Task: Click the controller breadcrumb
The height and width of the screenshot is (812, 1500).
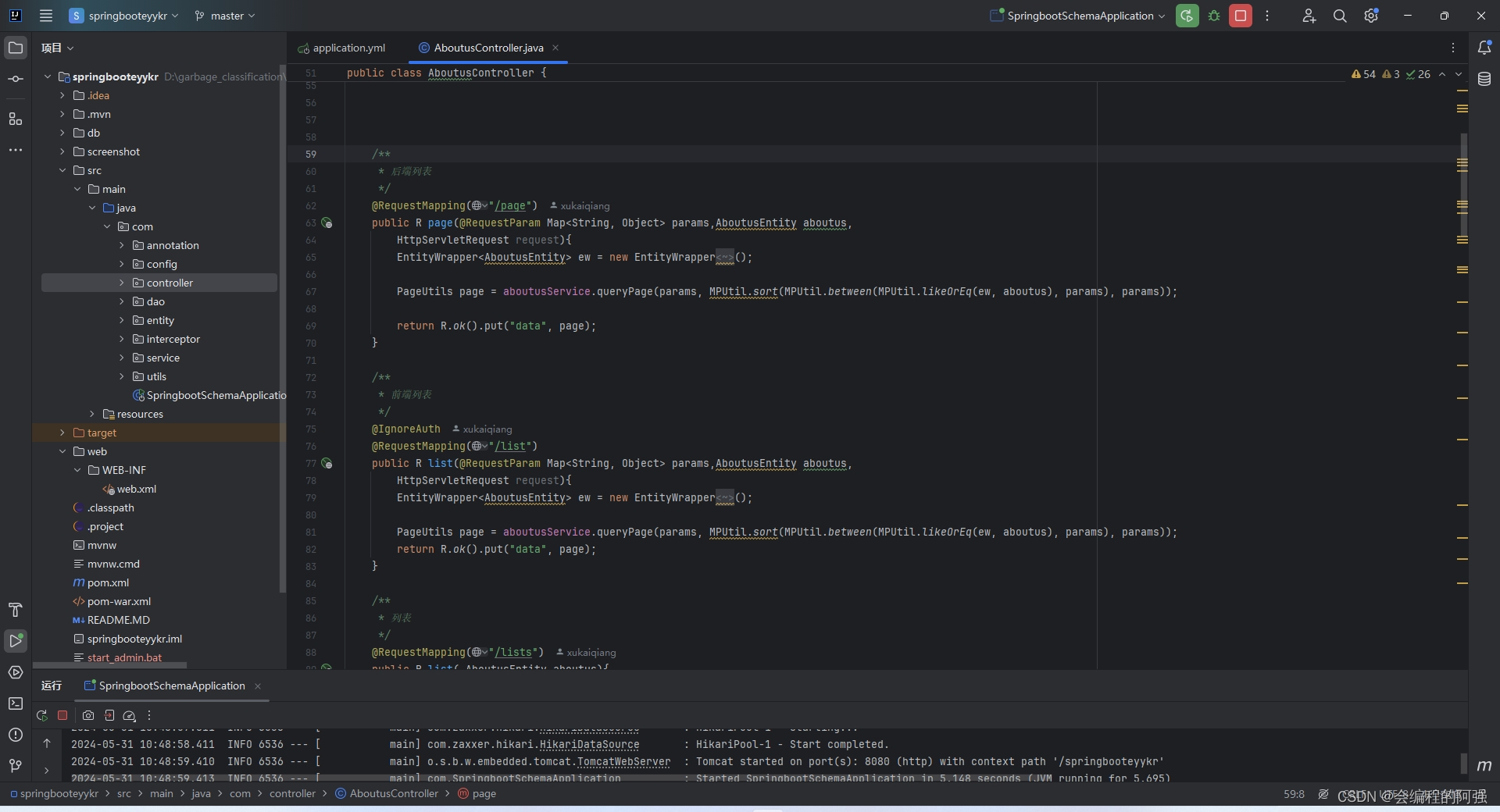Action: (x=292, y=794)
